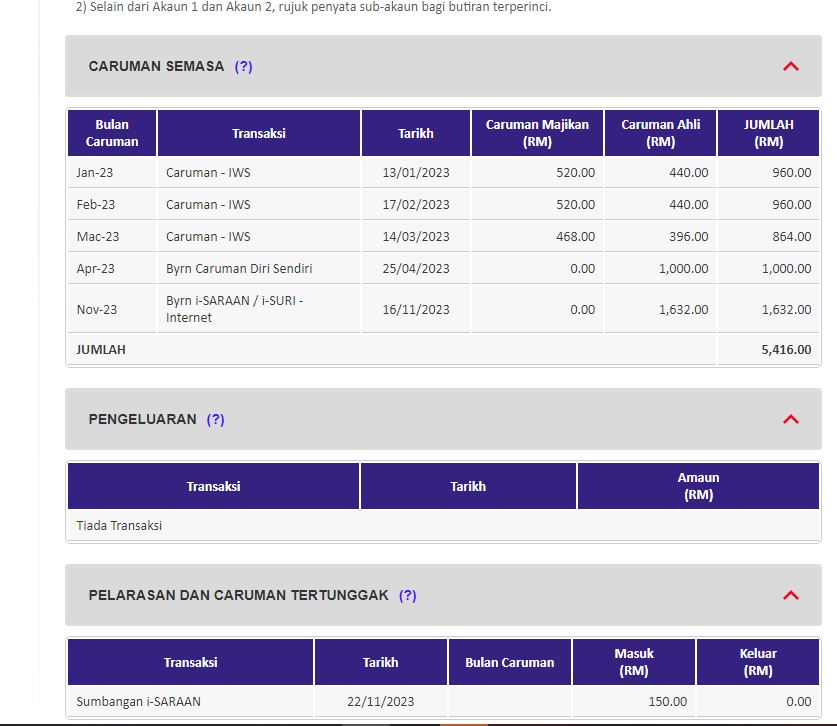Click the Keluar (RM) column header
This screenshot has height=726, width=837.
(x=758, y=662)
